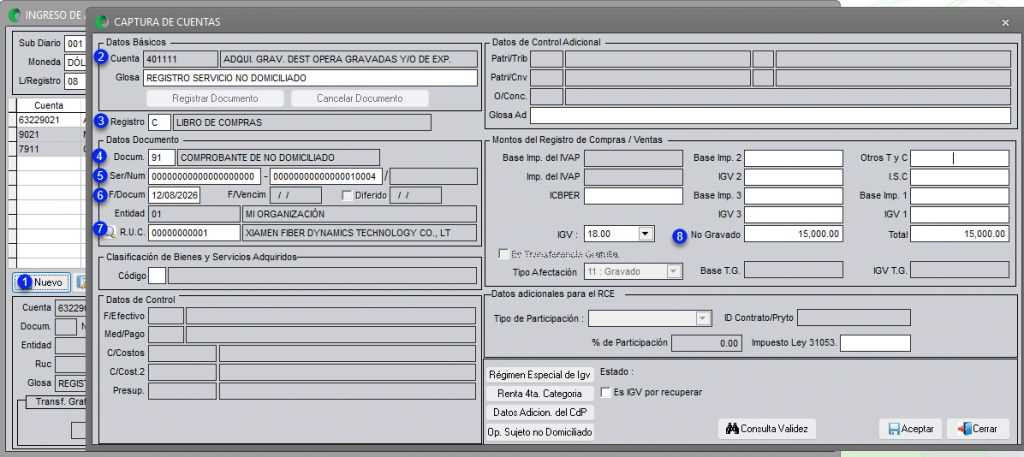Click the icon button next to Nuevo
Image resolution: width=1024 pixels, height=457 pixels.
82,282
